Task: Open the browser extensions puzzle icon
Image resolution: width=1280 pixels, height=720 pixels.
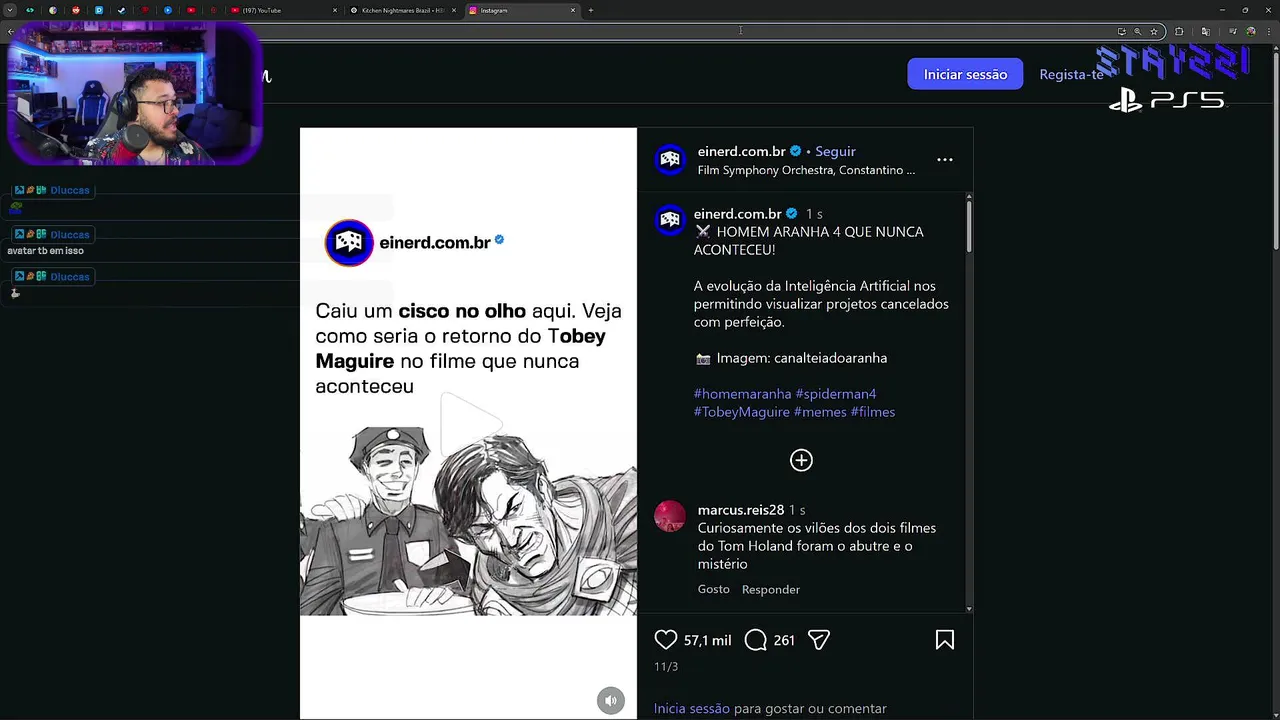Action: tap(1179, 31)
